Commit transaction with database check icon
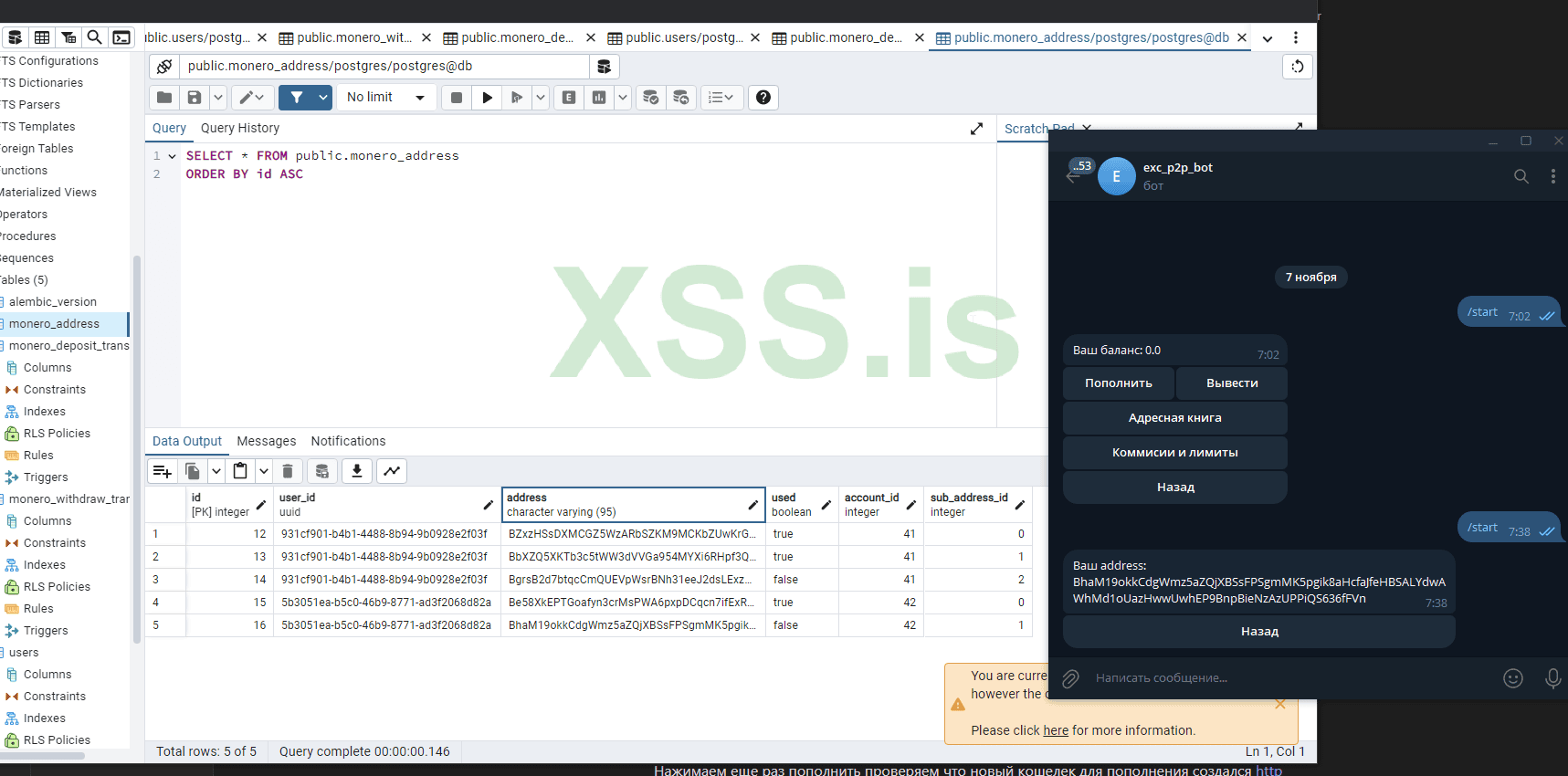Image resolution: width=1568 pixels, height=776 pixels. (x=651, y=98)
